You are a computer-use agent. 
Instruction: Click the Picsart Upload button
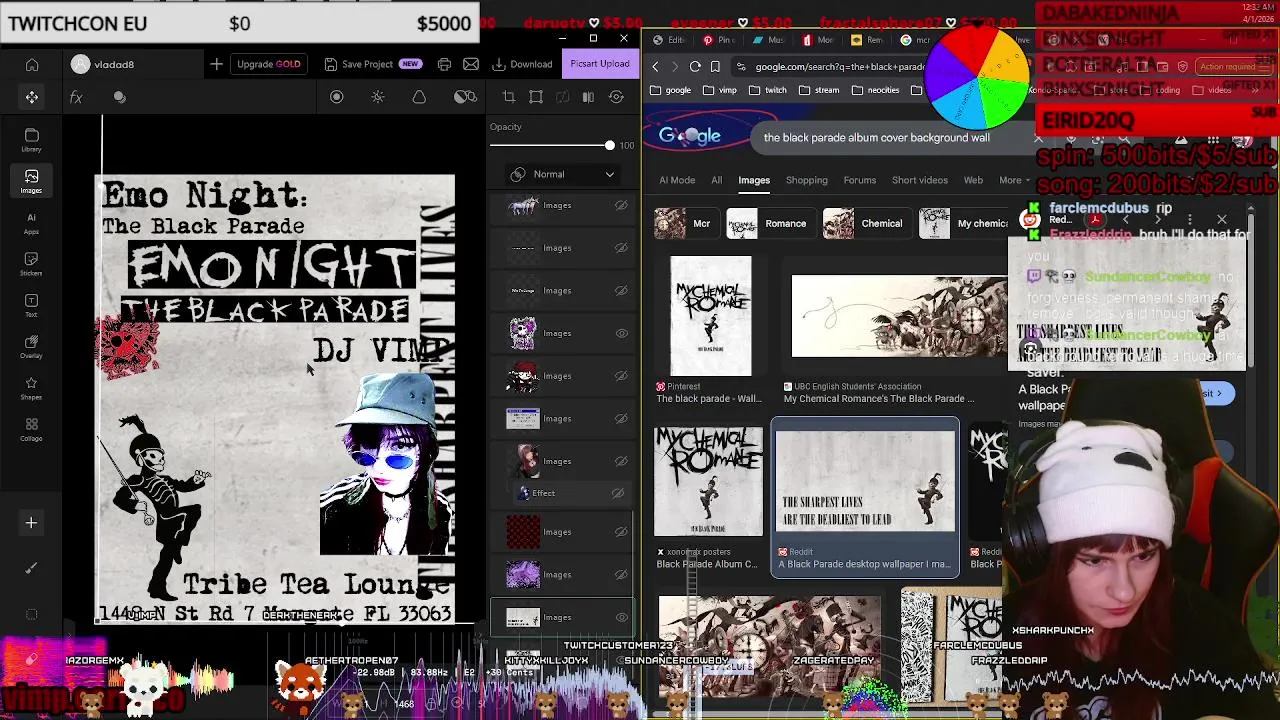[x=600, y=64]
